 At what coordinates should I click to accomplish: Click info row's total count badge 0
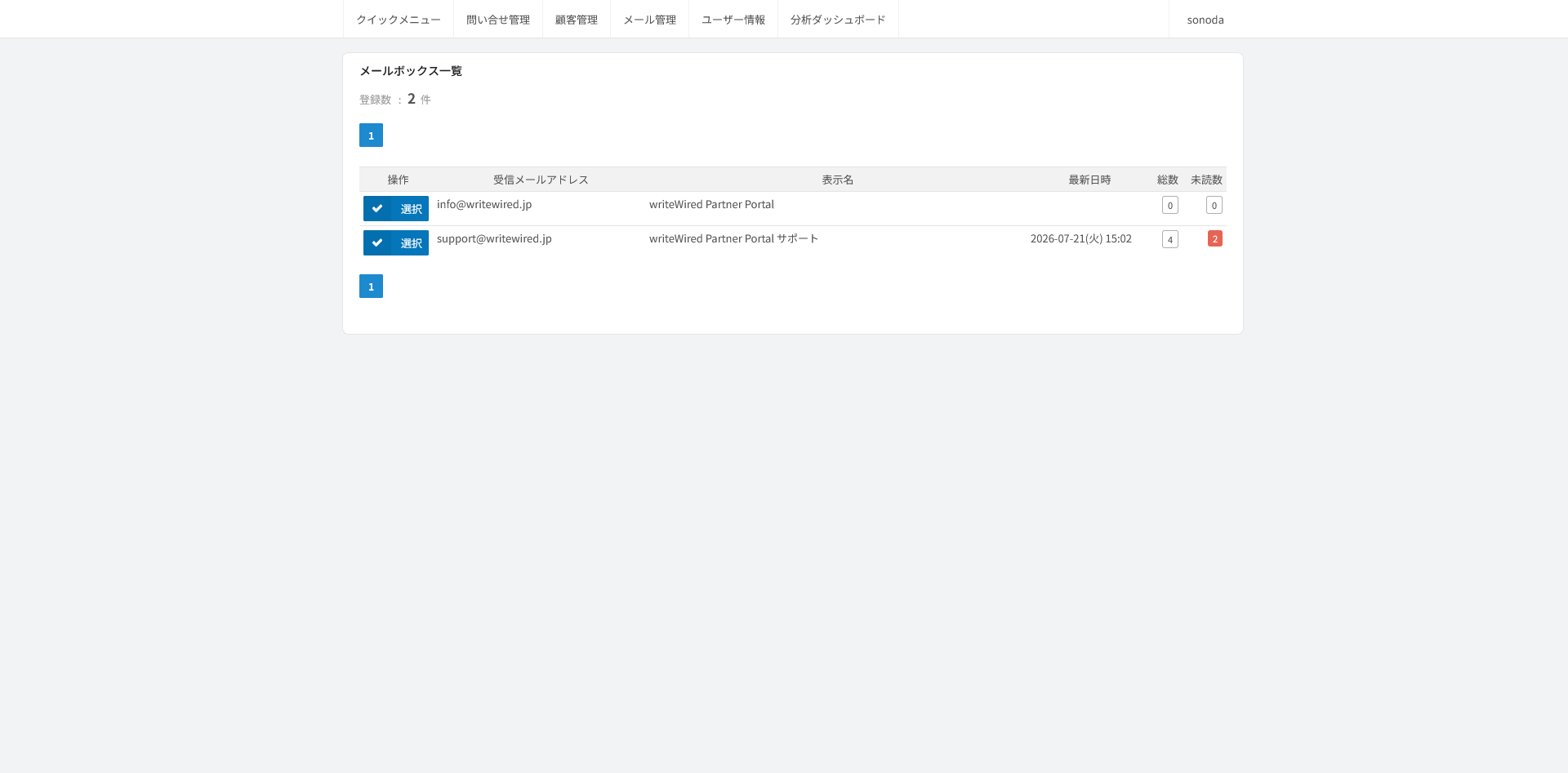(1170, 205)
